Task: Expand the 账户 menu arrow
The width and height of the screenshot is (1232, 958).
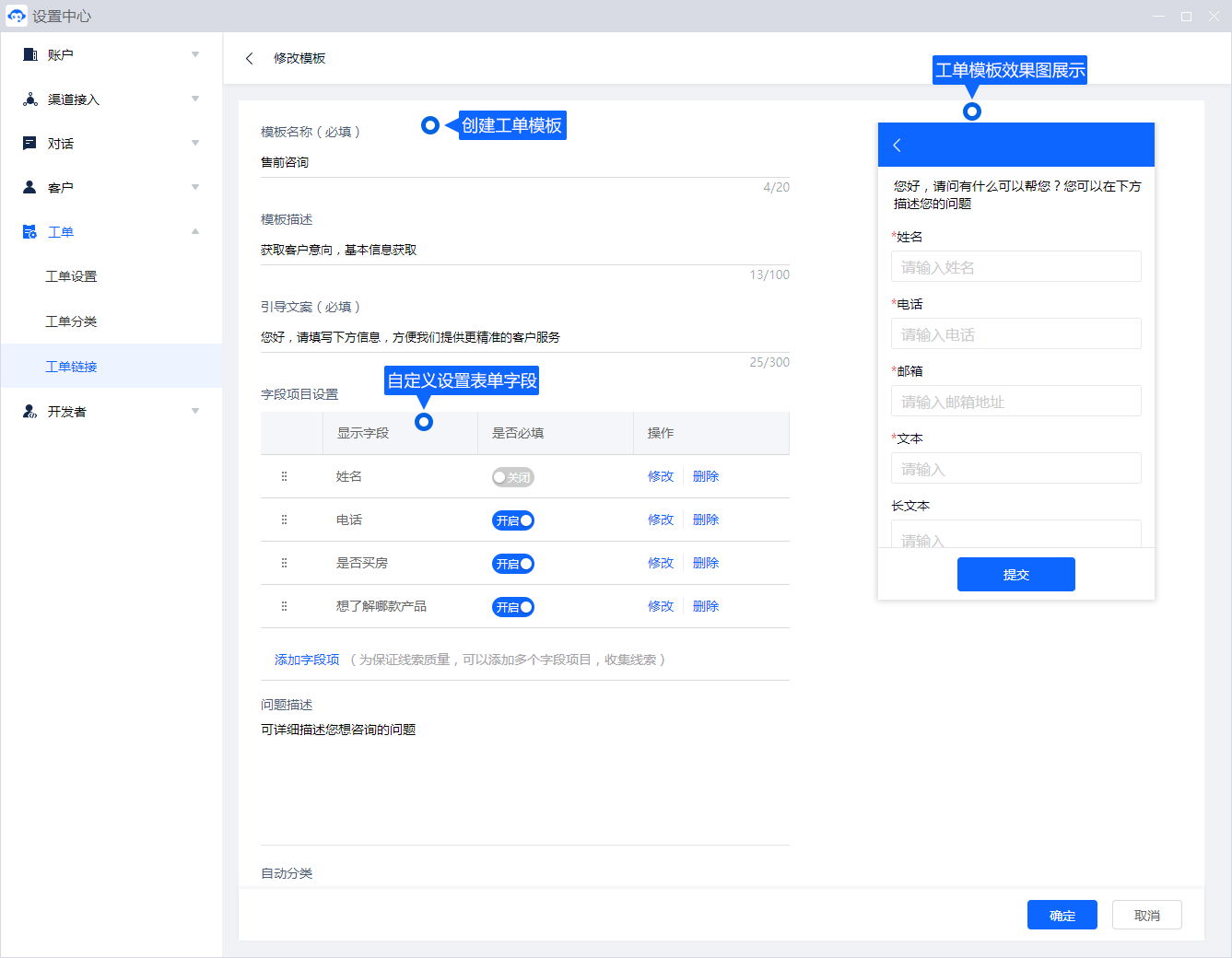Action: 195,55
